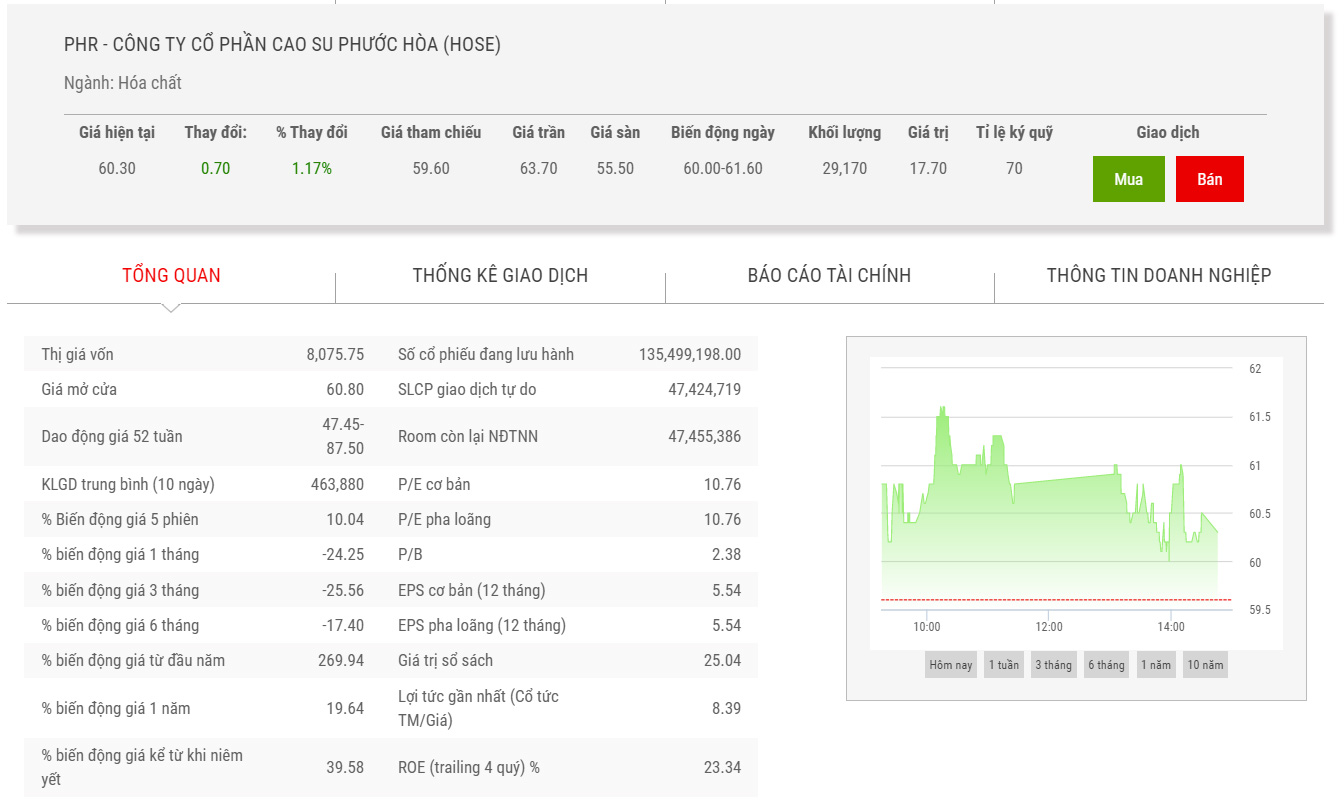Click the PHR company name heading
1344x802 pixels.
(282, 44)
